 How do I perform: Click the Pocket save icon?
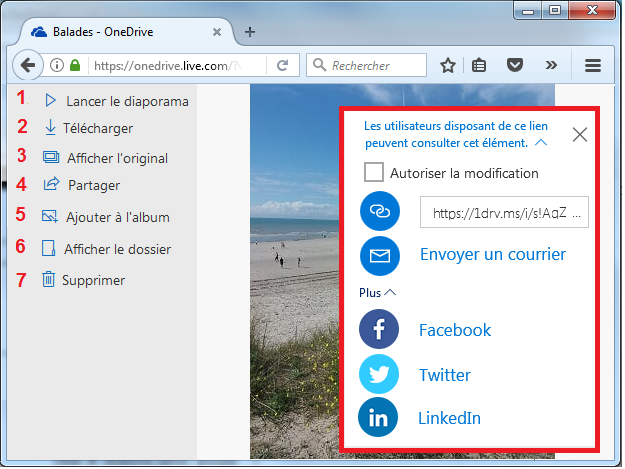[x=515, y=65]
